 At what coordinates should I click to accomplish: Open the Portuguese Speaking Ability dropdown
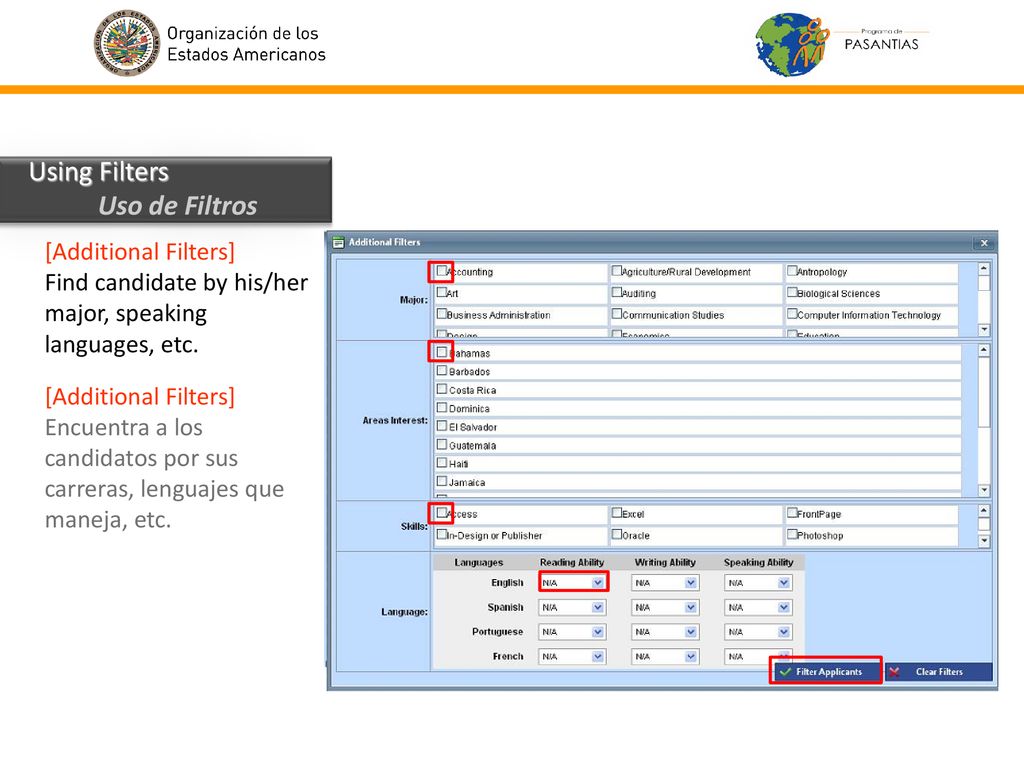click(758, 632)
